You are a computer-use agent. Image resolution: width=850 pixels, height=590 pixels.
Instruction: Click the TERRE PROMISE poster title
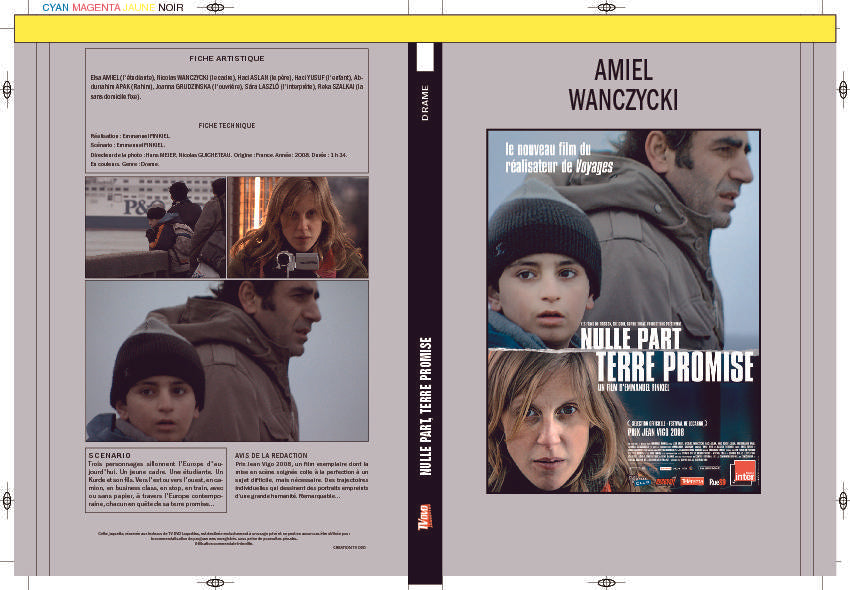pyautogui.click(x=675, y=367)
